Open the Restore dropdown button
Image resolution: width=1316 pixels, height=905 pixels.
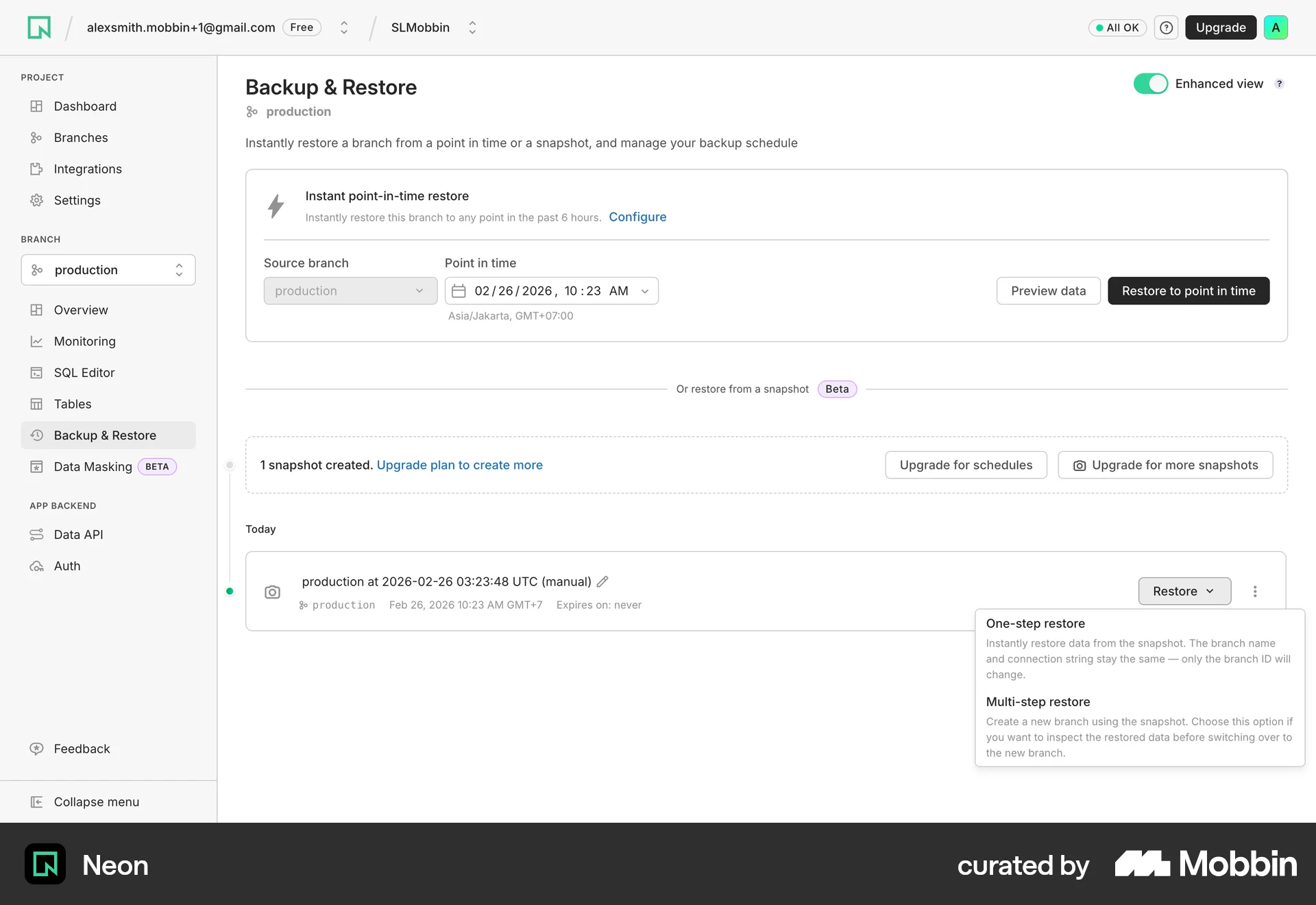[x=1184, y=591]
